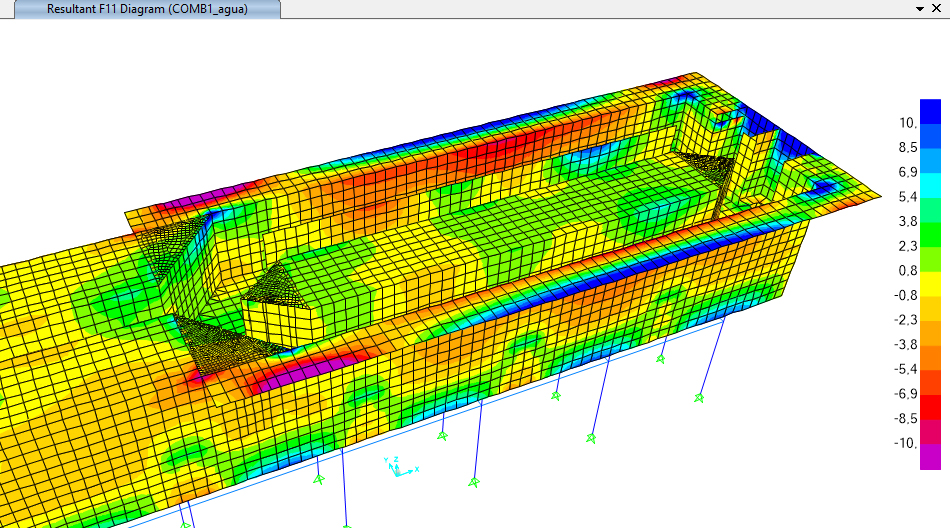
Task: Click the dark blue swatch atop the legend
Action: click(930, 111)
